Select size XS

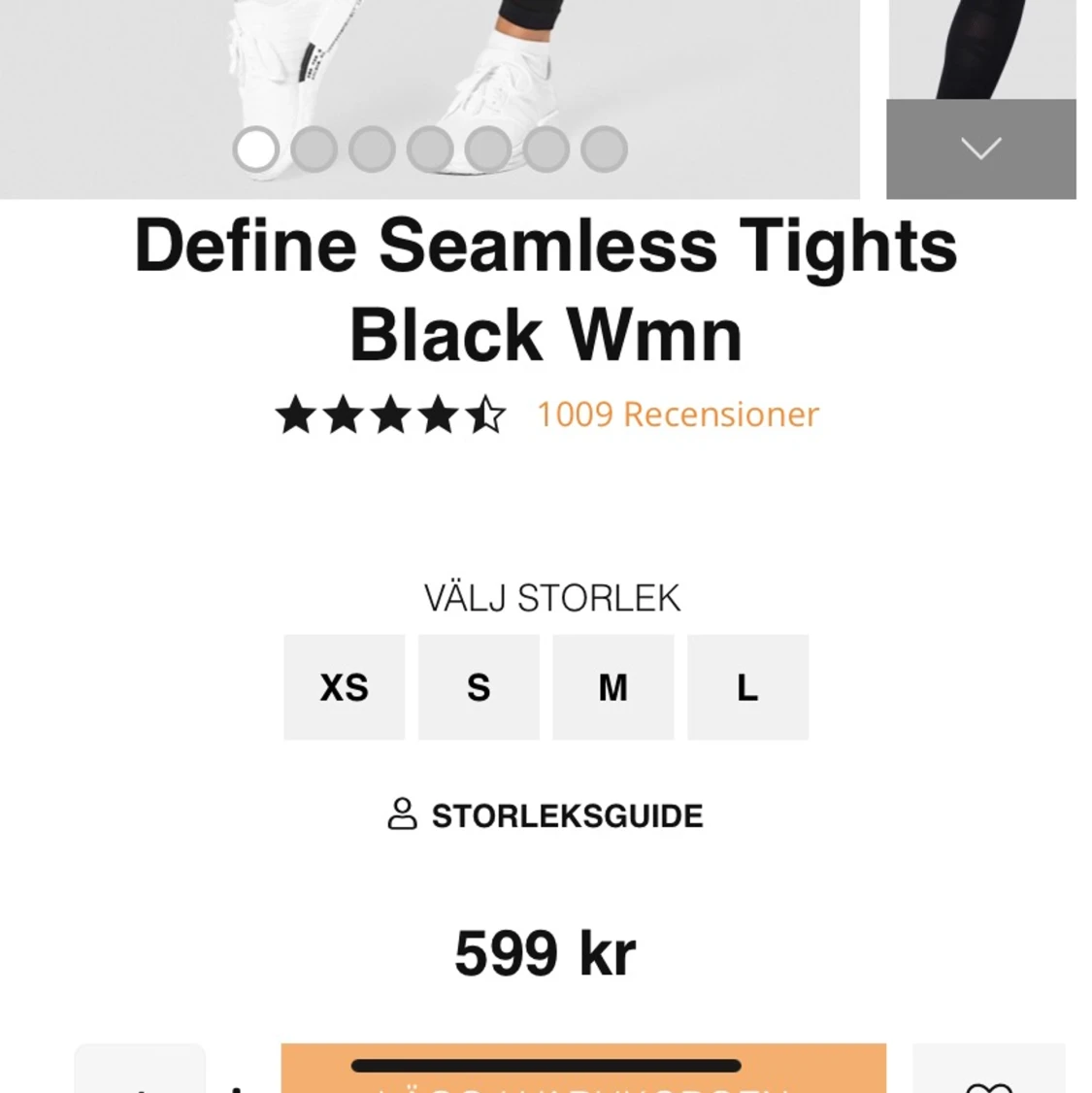tap(344, 687)
